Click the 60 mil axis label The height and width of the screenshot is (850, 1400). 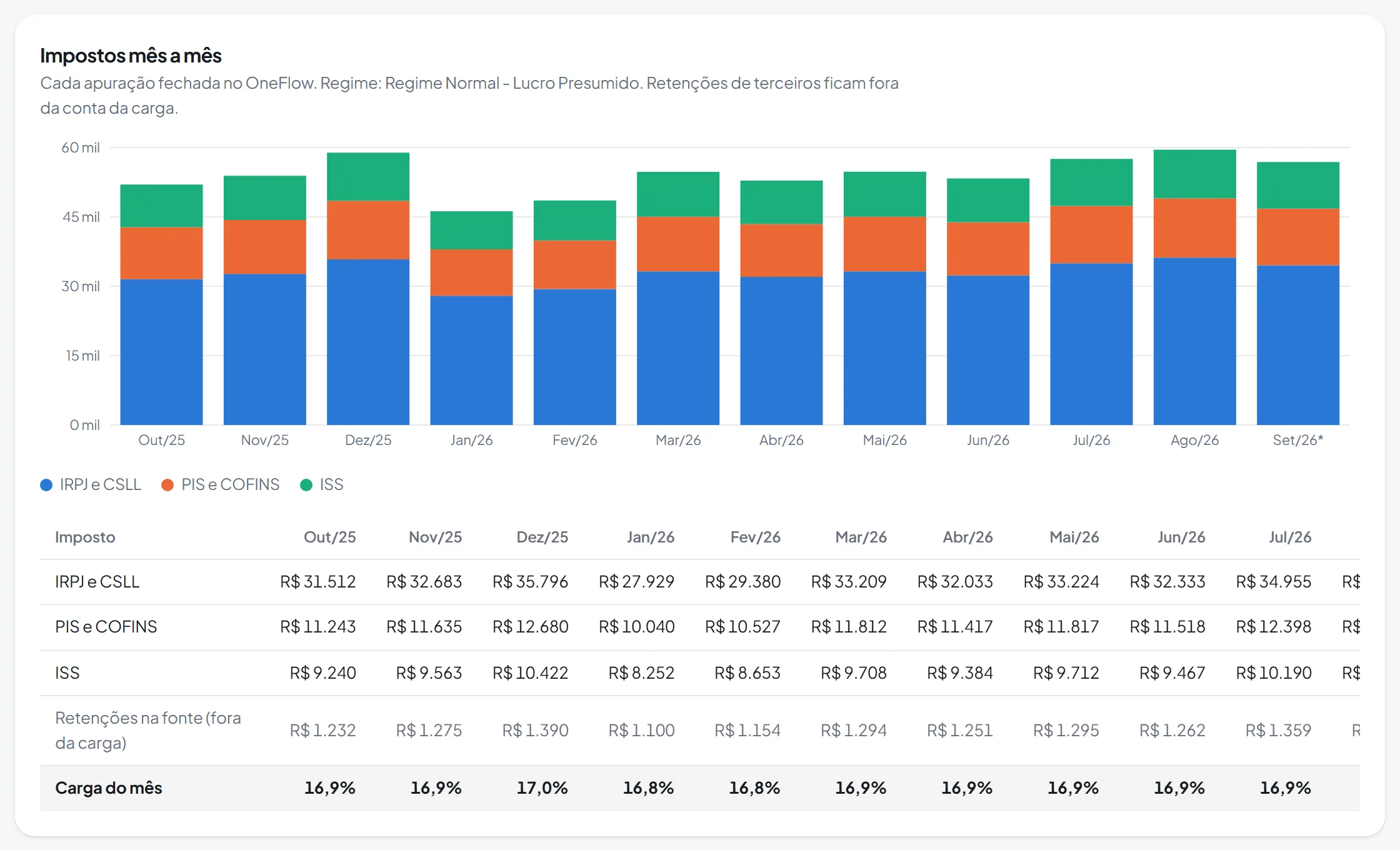81,147
